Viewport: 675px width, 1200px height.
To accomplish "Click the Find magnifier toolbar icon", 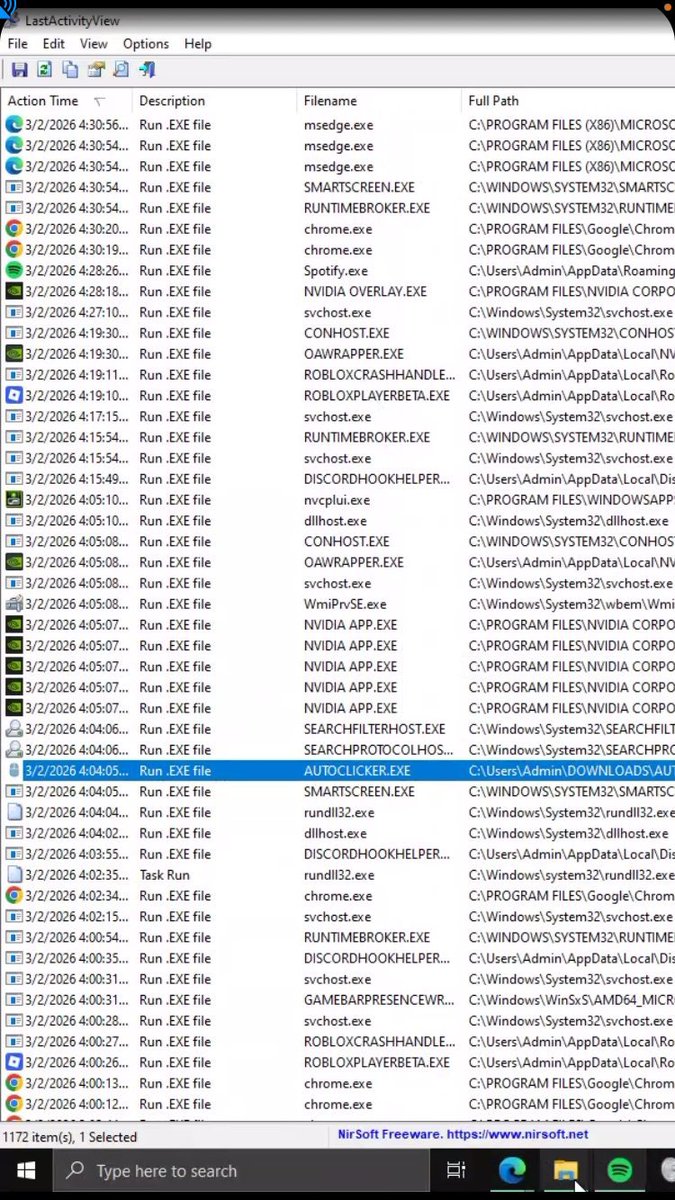I will pos(121,70).
